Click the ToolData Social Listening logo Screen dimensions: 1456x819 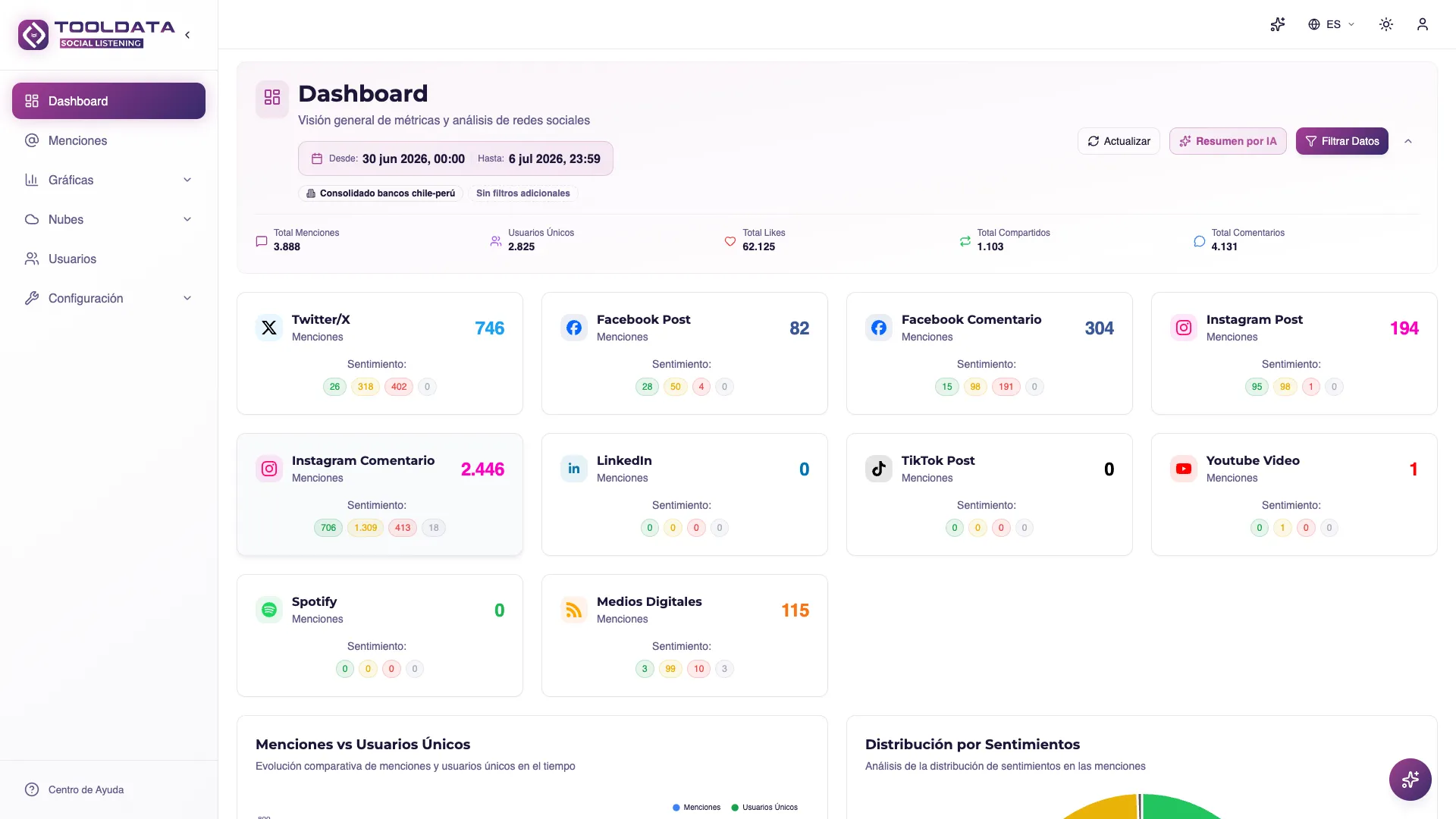96,34
